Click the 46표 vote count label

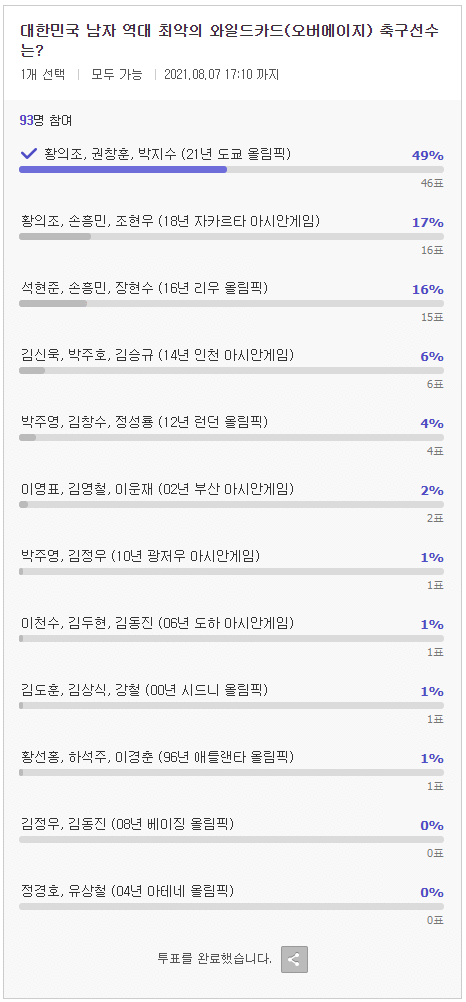[431, 183]
